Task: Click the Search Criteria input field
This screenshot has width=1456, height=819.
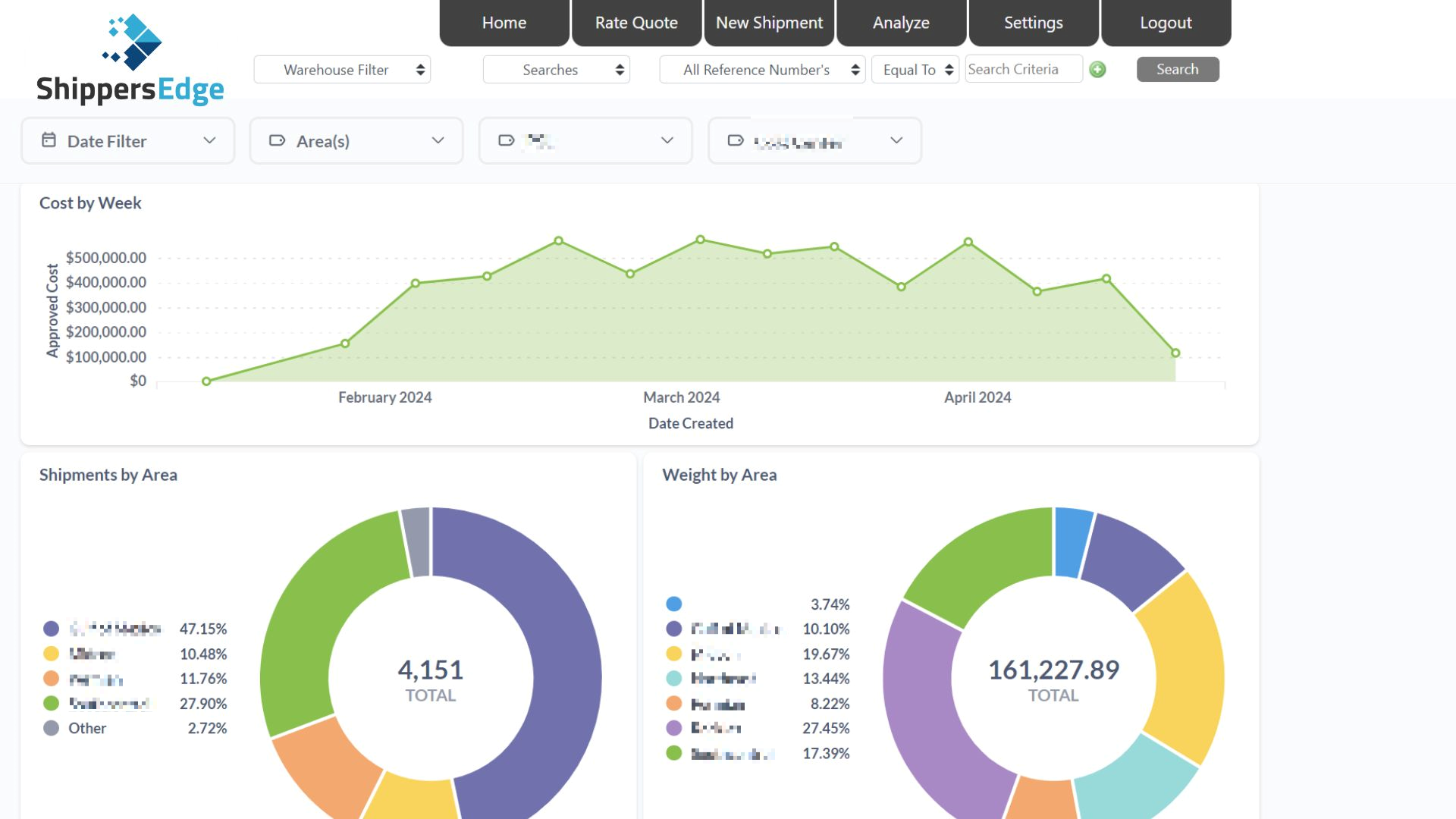Action: pos(1023,69)
